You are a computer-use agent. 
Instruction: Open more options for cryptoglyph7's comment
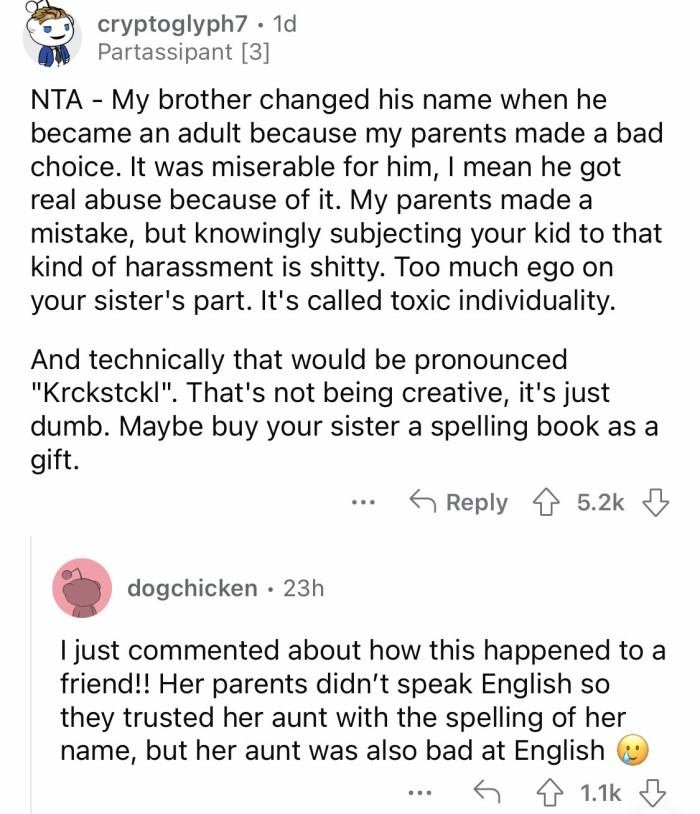click(x=367, y=502)
